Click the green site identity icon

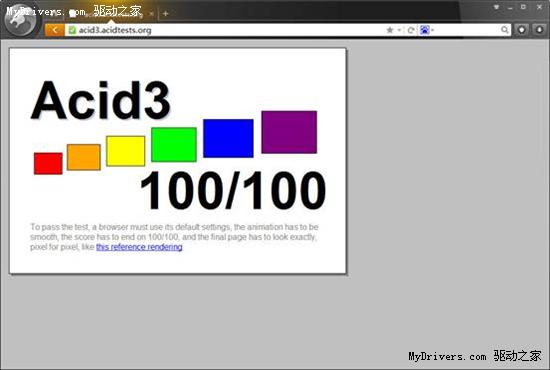72,30
